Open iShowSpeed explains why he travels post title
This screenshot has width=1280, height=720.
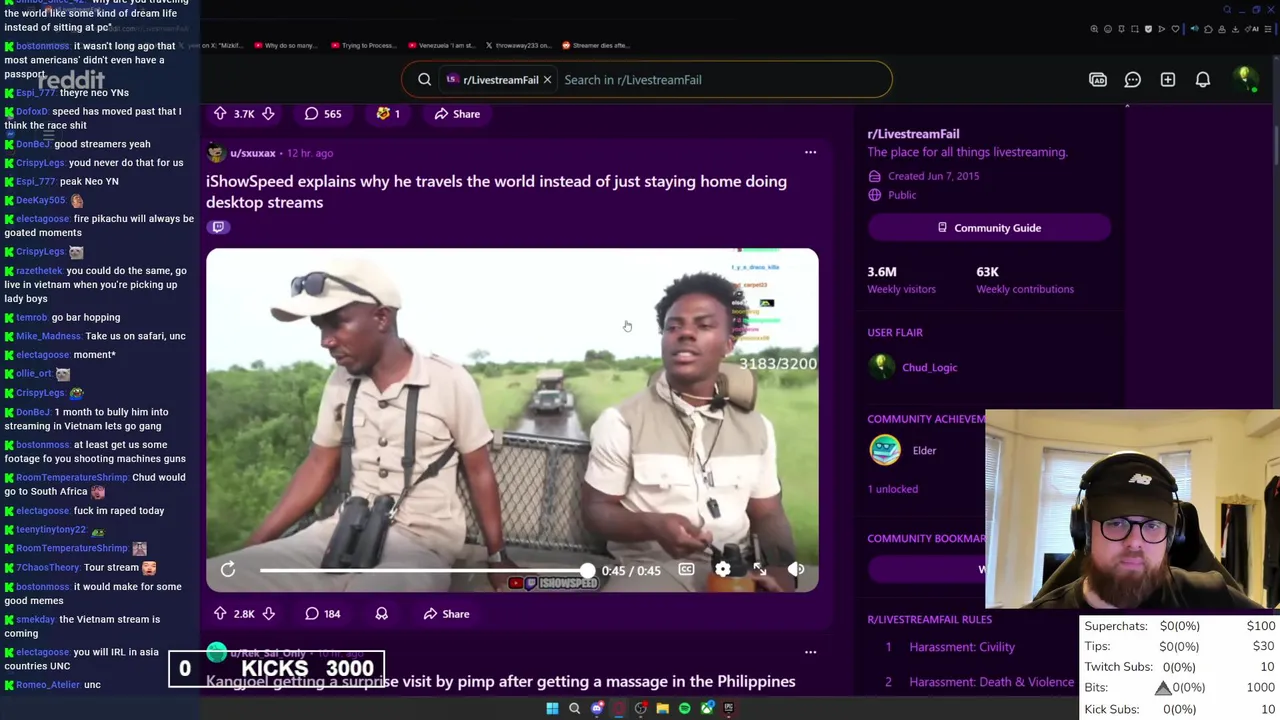coord(496,191)
